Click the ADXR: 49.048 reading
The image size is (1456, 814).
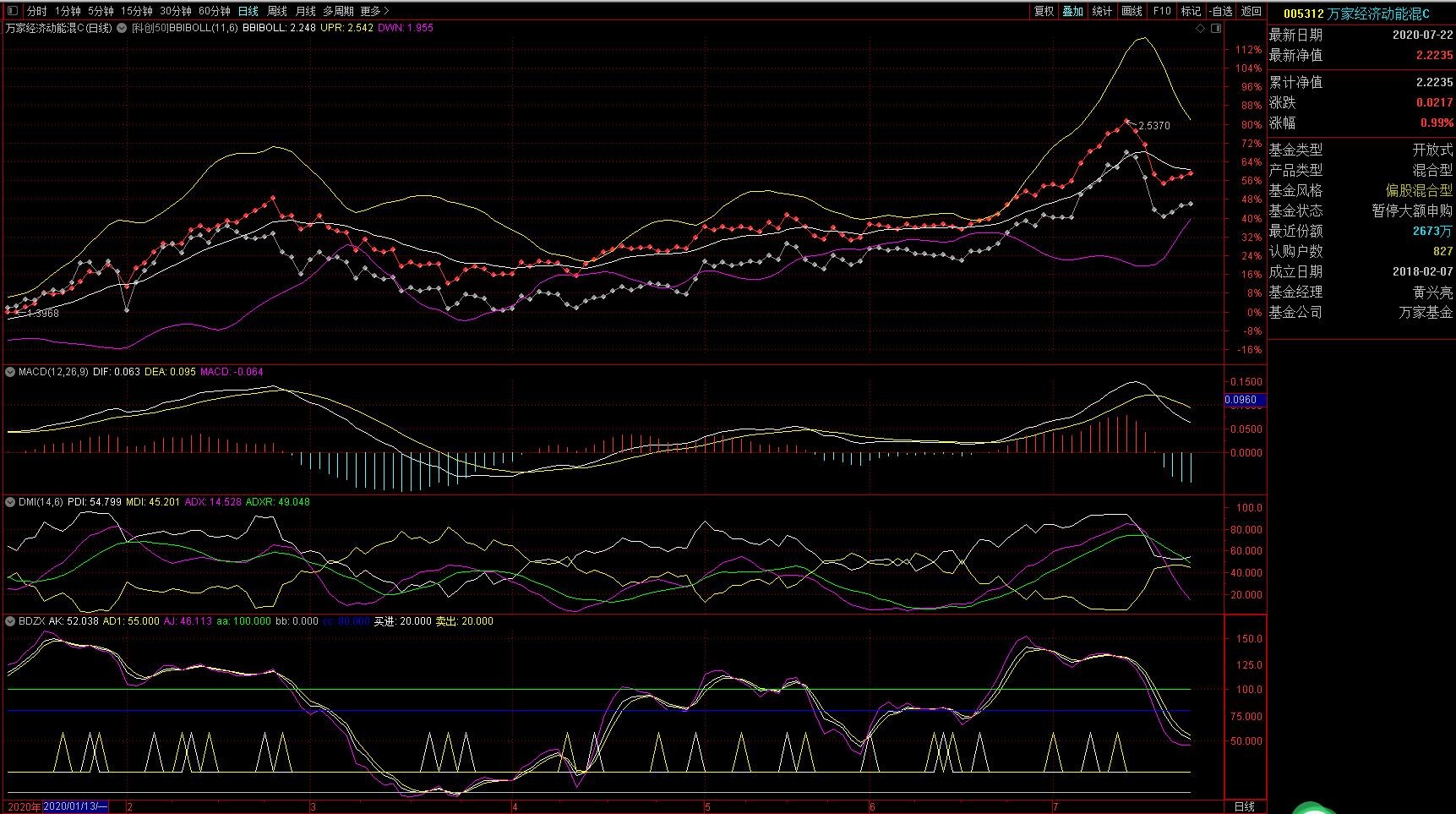(277, 502)
